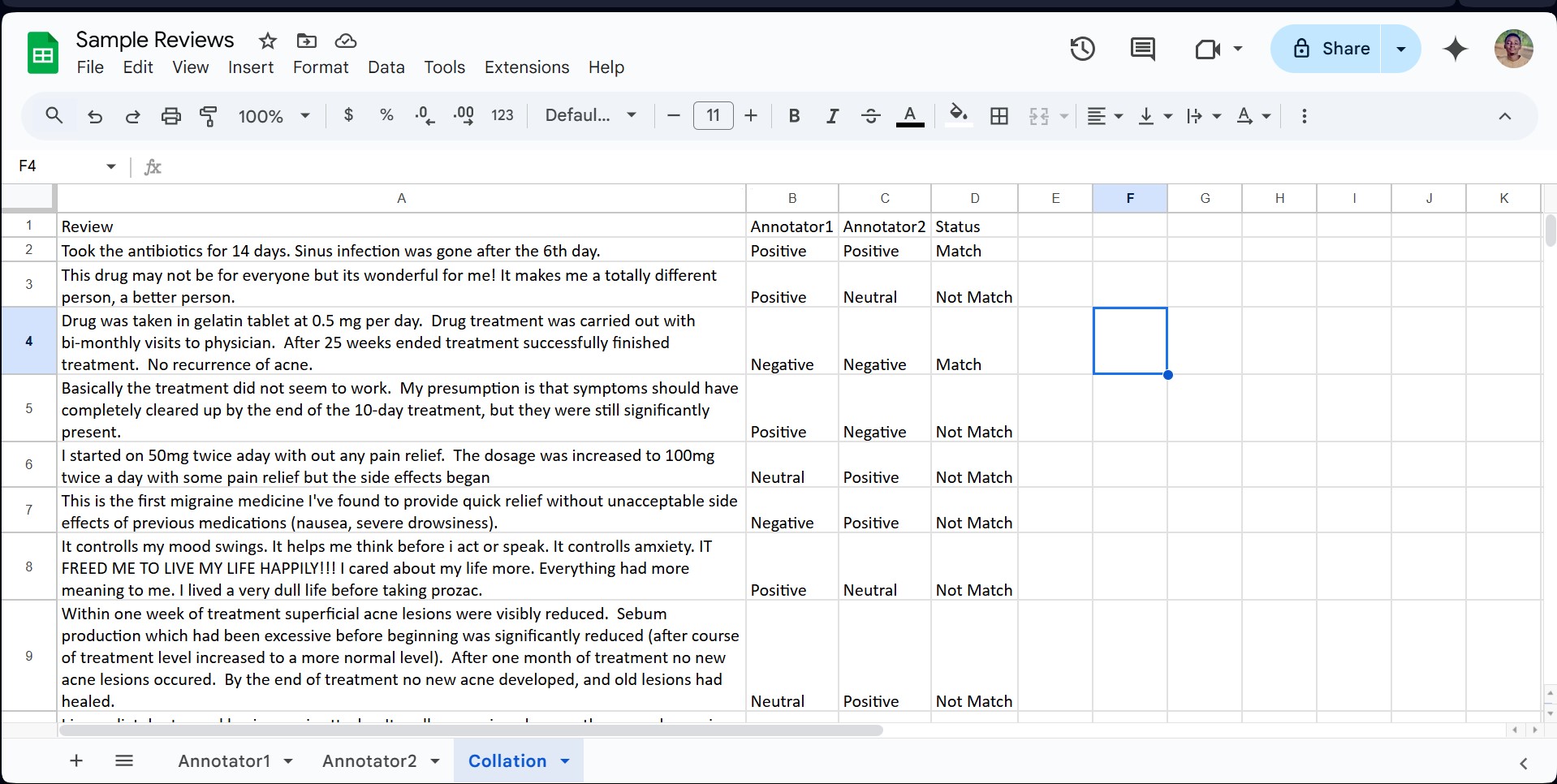
Task: Click the undo arrow icon
Action: 95,116
